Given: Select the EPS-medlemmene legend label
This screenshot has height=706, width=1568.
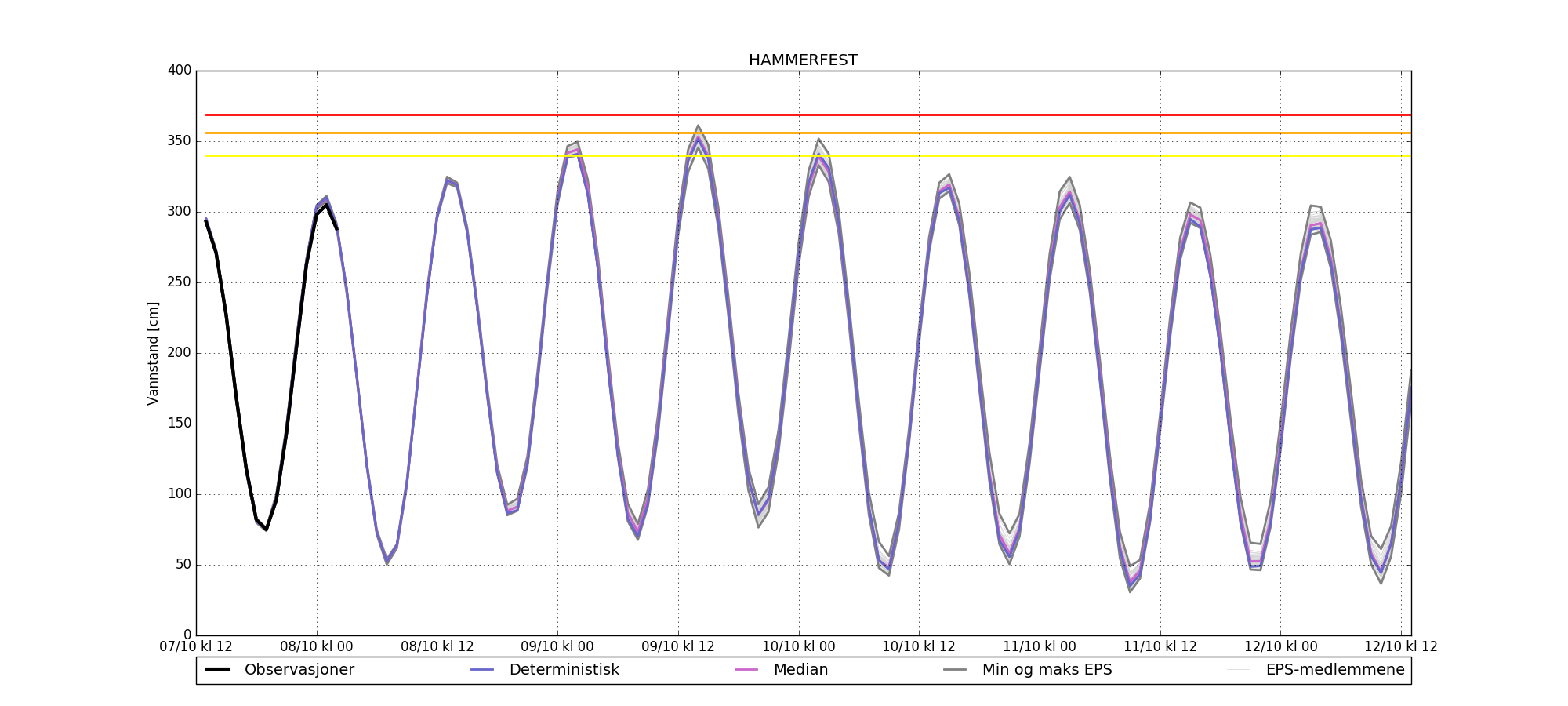Looking at the screenshot, I should [1335, 670].
